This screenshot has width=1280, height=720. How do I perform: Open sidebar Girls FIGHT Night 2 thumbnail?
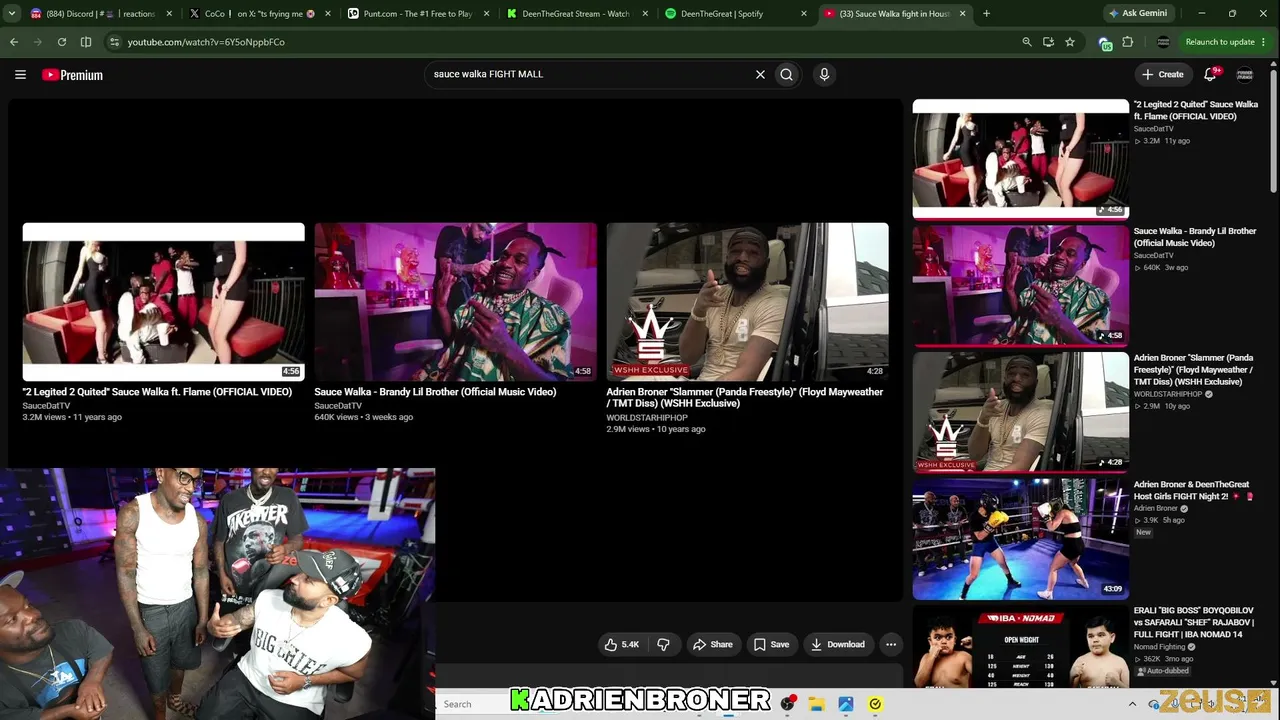[1020, 539]
